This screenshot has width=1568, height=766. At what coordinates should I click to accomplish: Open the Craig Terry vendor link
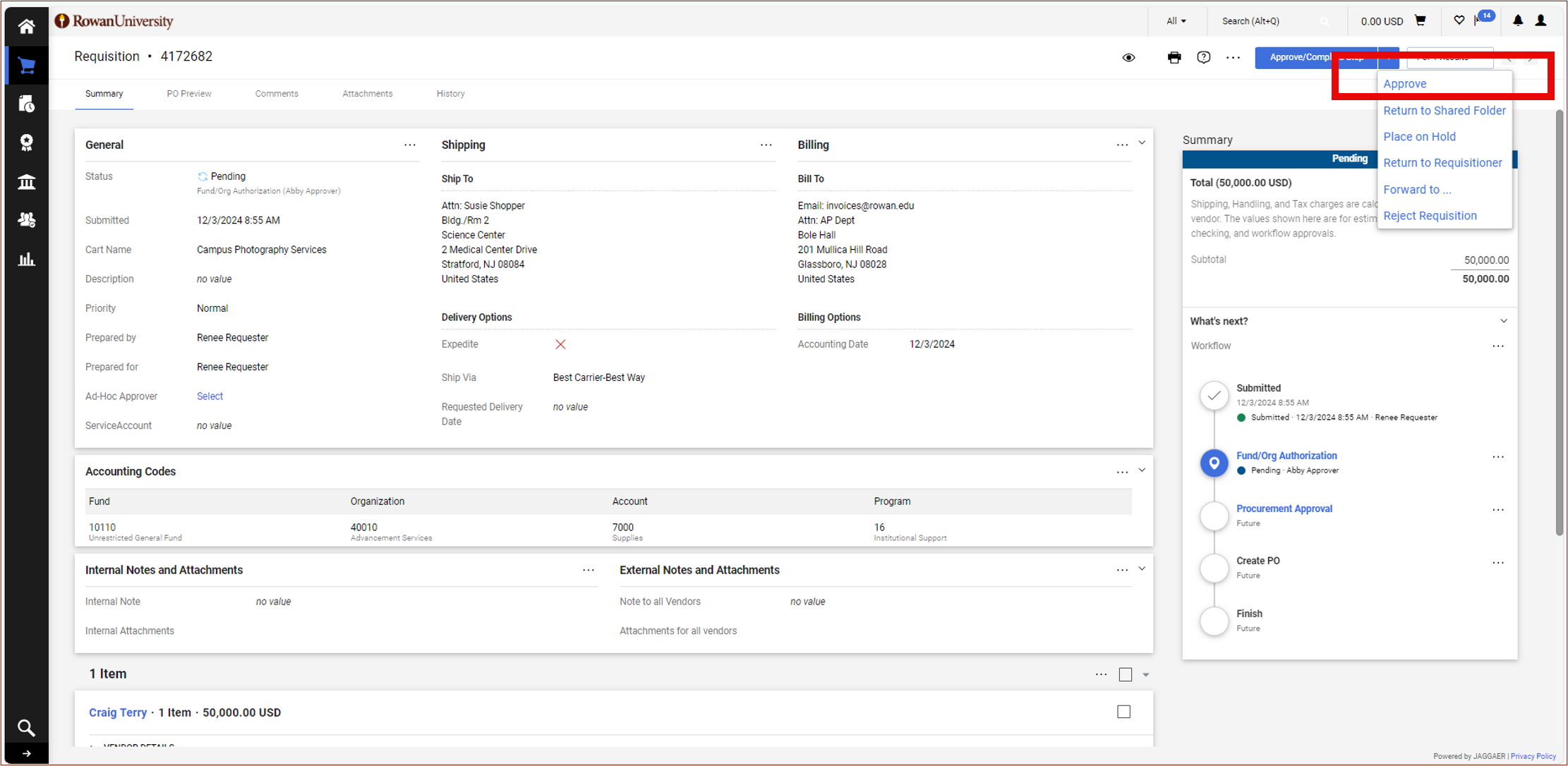(118, 712)
